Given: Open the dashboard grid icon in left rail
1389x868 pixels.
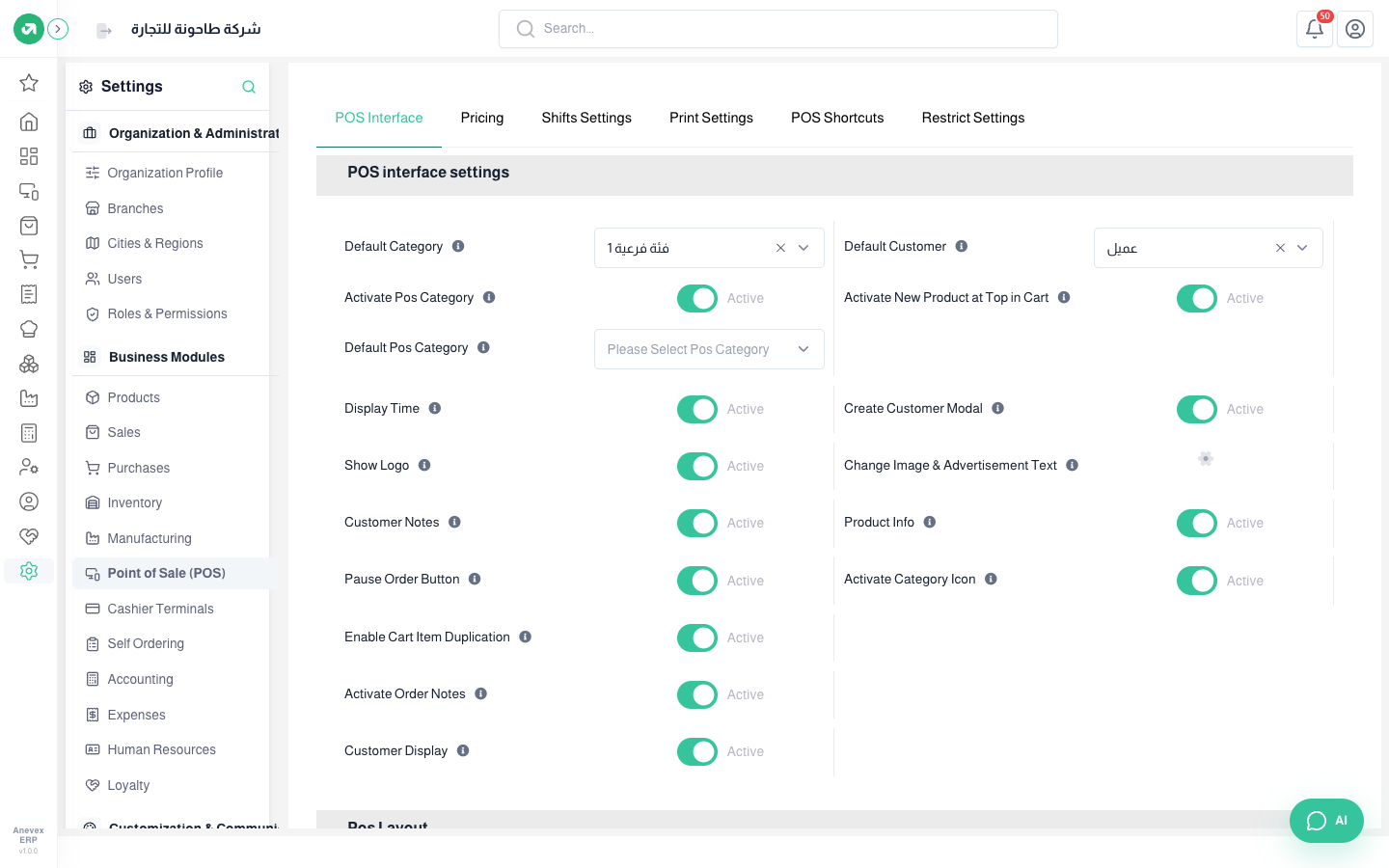Looking at the screenshot, I should point(29,156).
